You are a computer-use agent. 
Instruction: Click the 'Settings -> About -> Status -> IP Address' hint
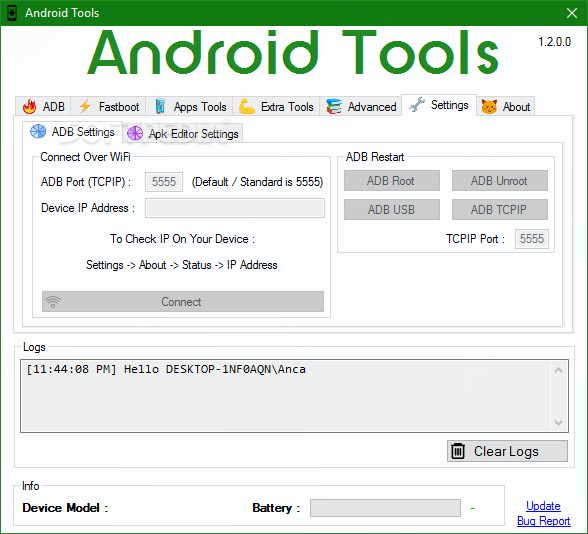click(182, 265)
